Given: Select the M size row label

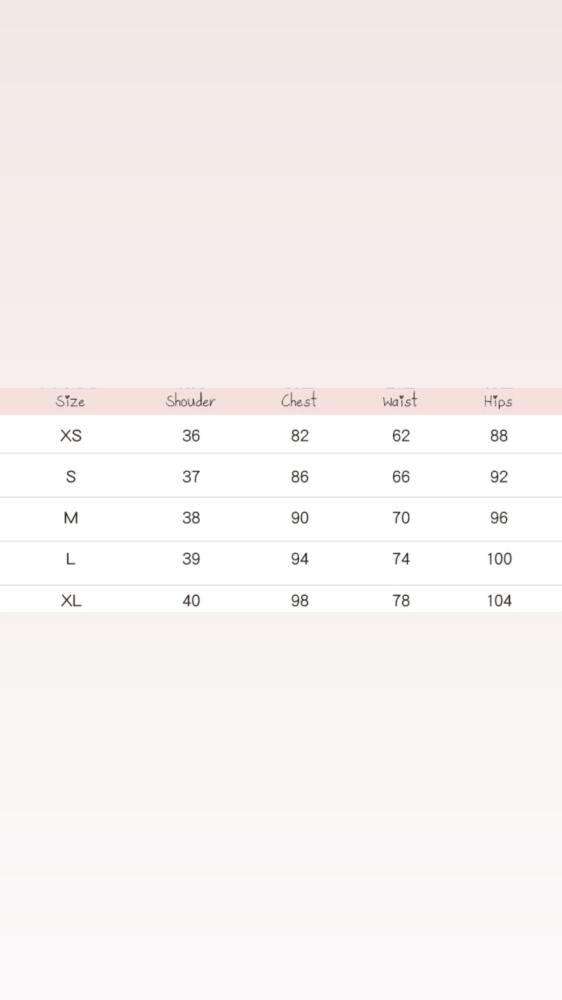Looking at the screenshot, I should [71, 518].
